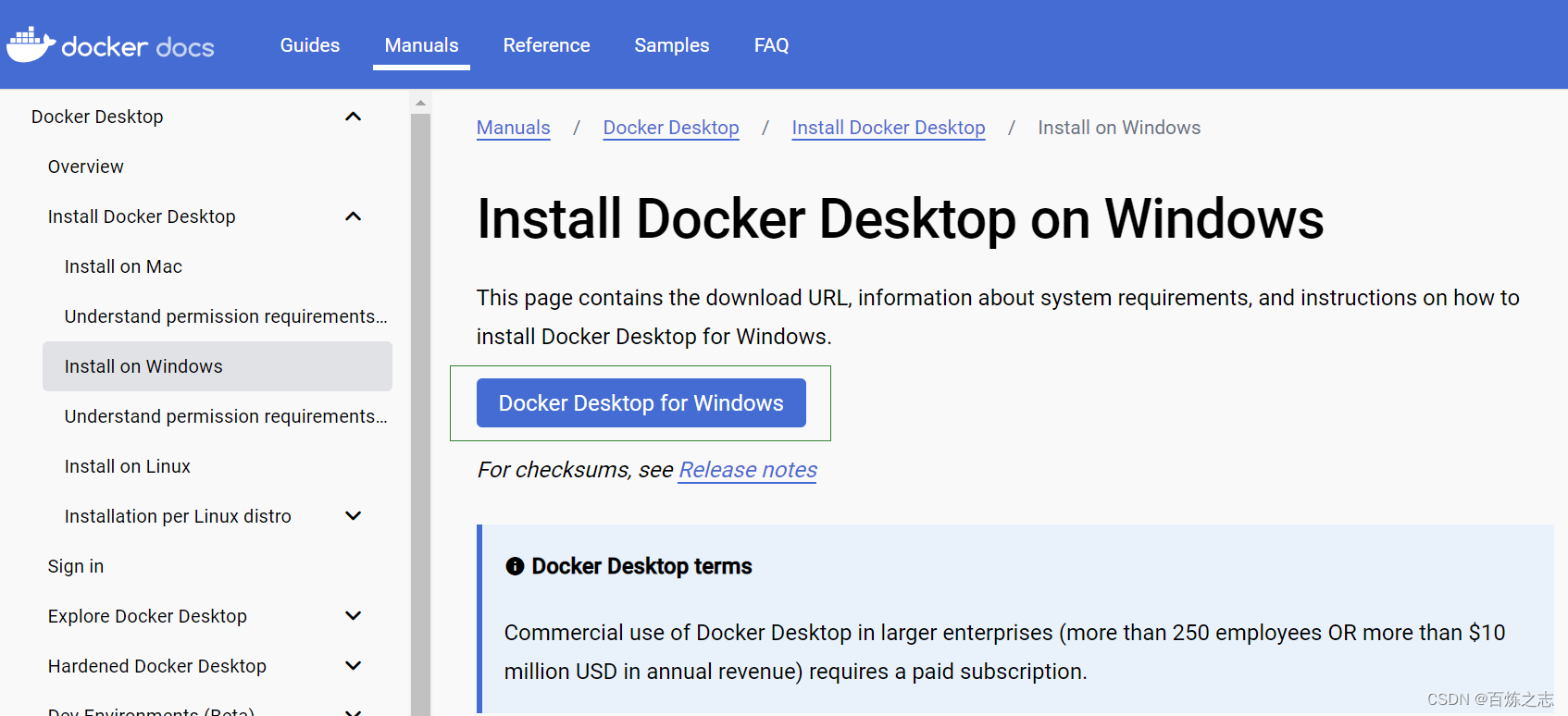Open the Sign in sidebar item
Screen dimensions: 1568x716
click(x=76, y=566)
